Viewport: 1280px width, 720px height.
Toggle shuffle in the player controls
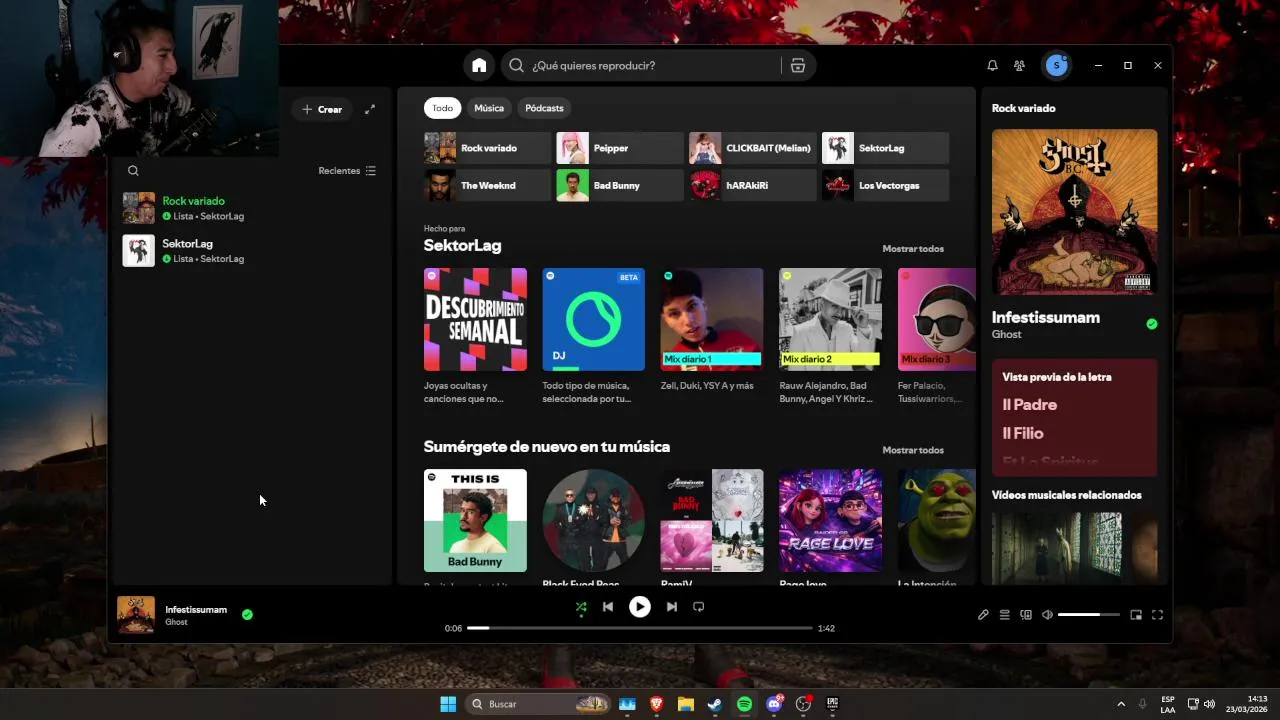coord(581,606)
